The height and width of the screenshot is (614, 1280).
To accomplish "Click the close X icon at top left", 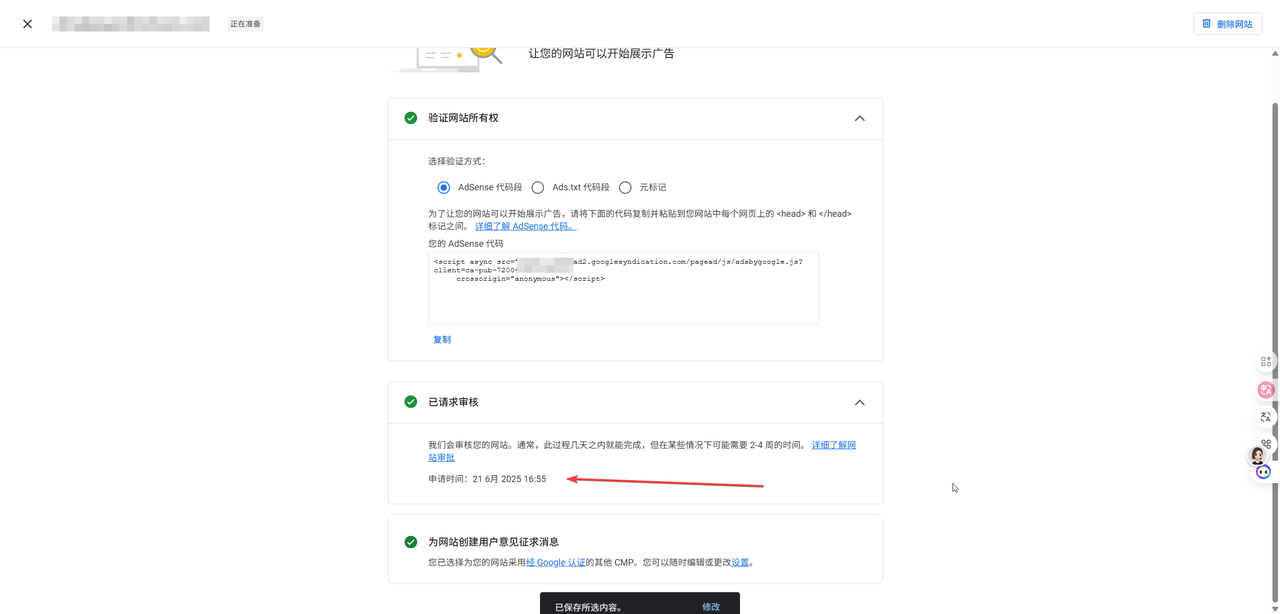I will click(x=28, y=24).
